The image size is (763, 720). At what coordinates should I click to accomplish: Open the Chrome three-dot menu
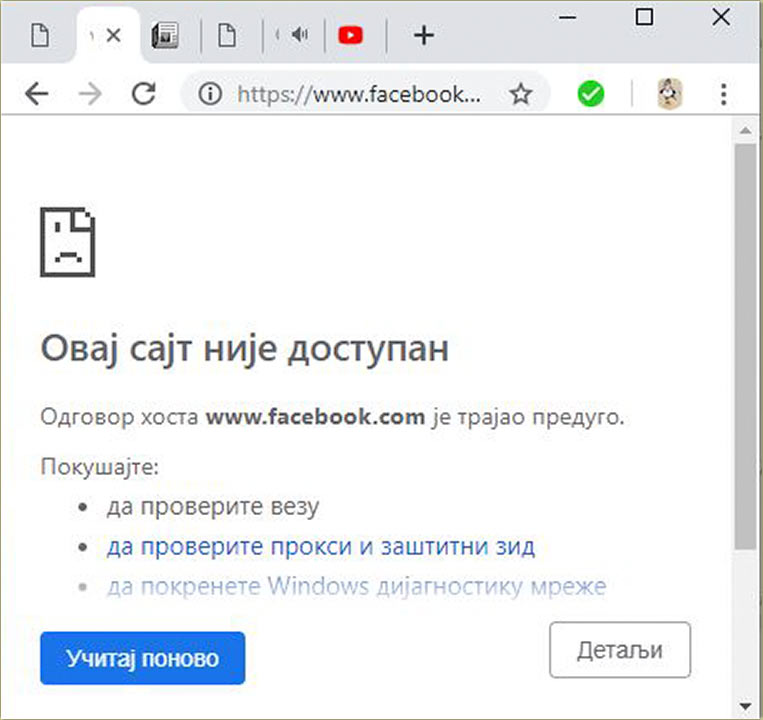[724, 94]
